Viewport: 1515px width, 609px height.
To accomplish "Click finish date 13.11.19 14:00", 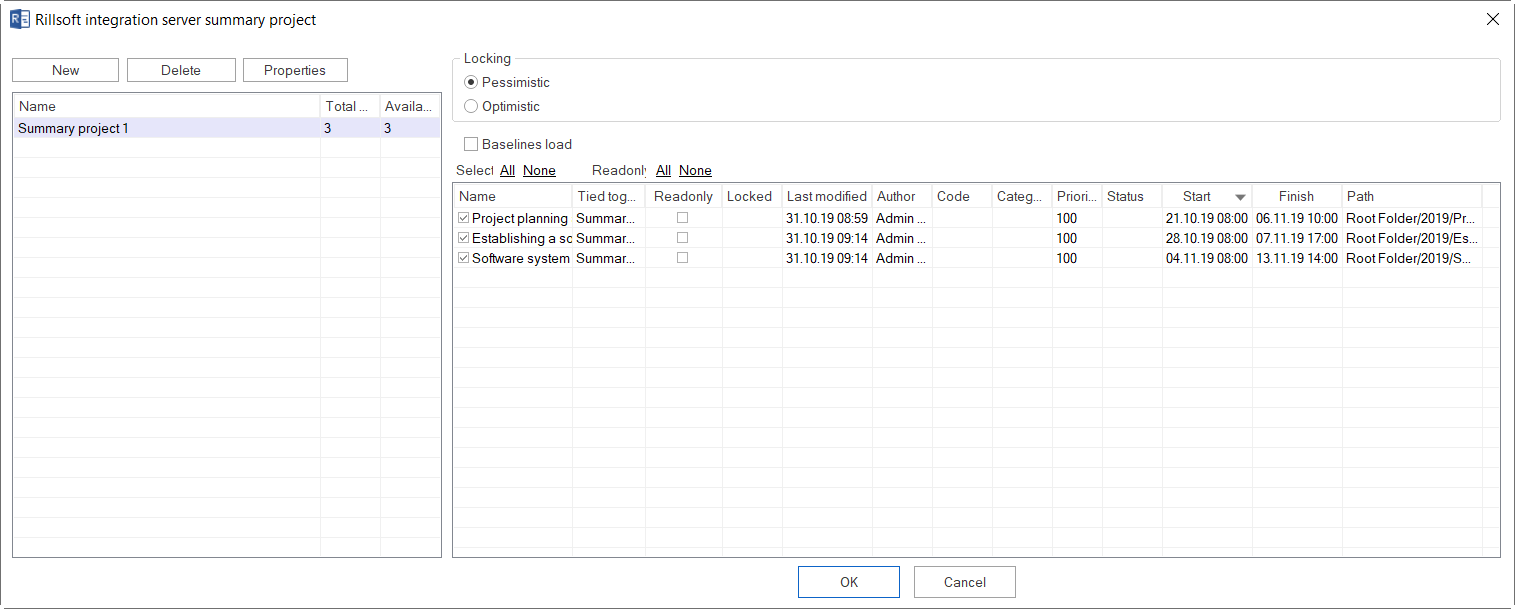I will 1297,258.
